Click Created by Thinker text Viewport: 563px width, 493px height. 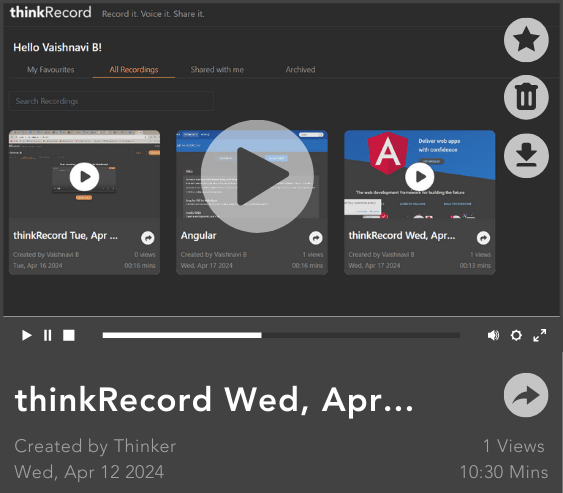95,446
